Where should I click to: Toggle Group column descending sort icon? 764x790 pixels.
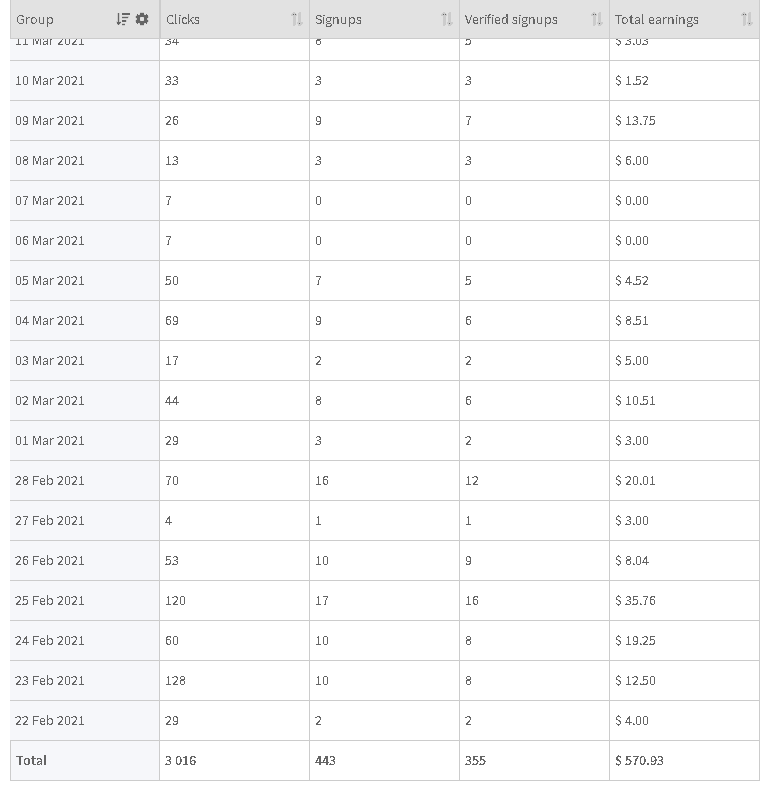point(123,19)
